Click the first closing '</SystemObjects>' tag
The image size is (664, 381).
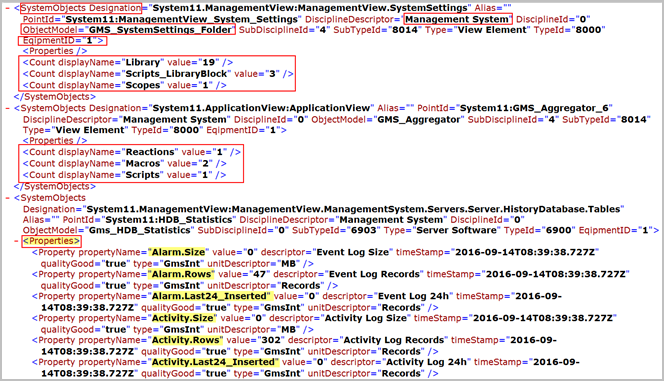click(x=55, y=97)
